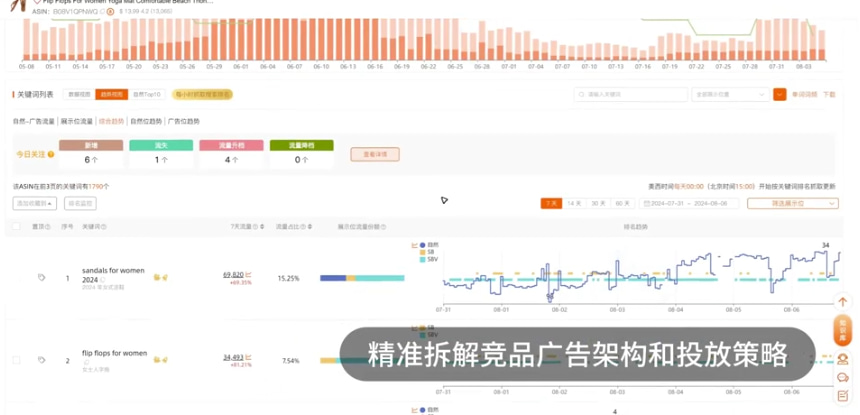Switch to 自然Top10 tab
This screenshot has height=415, width=860.
pyautogui.click(x=146, y=94)
